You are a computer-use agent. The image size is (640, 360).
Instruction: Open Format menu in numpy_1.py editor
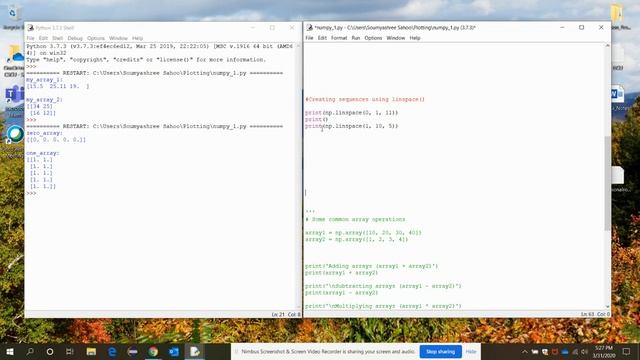coord(339,38)
